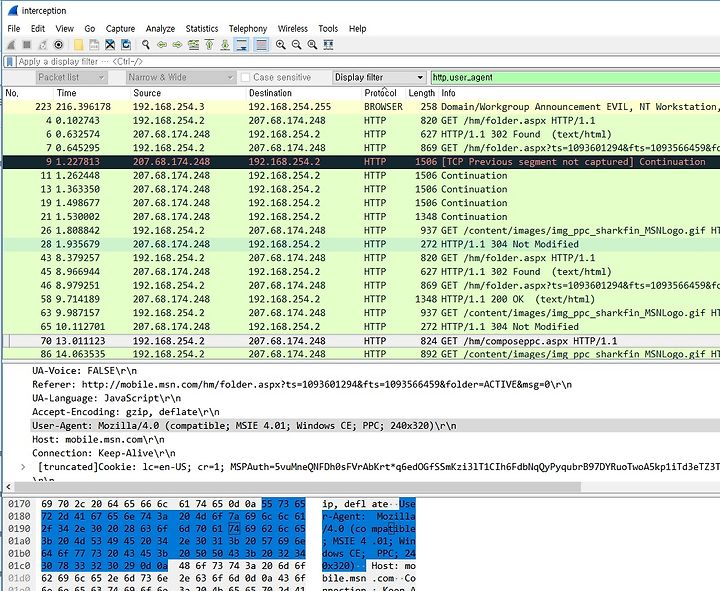Click the zoom in magnifier icon

pyautogui.click(x=281, y=45)
